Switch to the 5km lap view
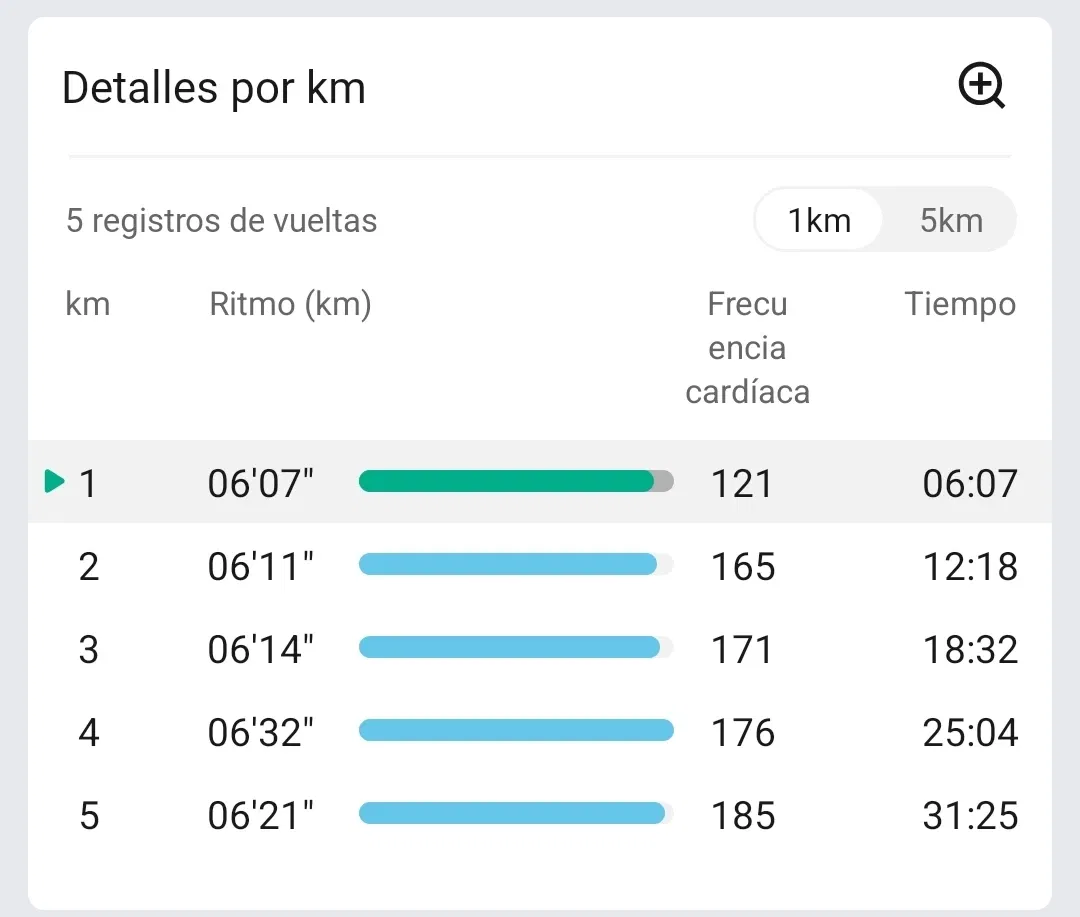1080x917 pixels. 951,220
